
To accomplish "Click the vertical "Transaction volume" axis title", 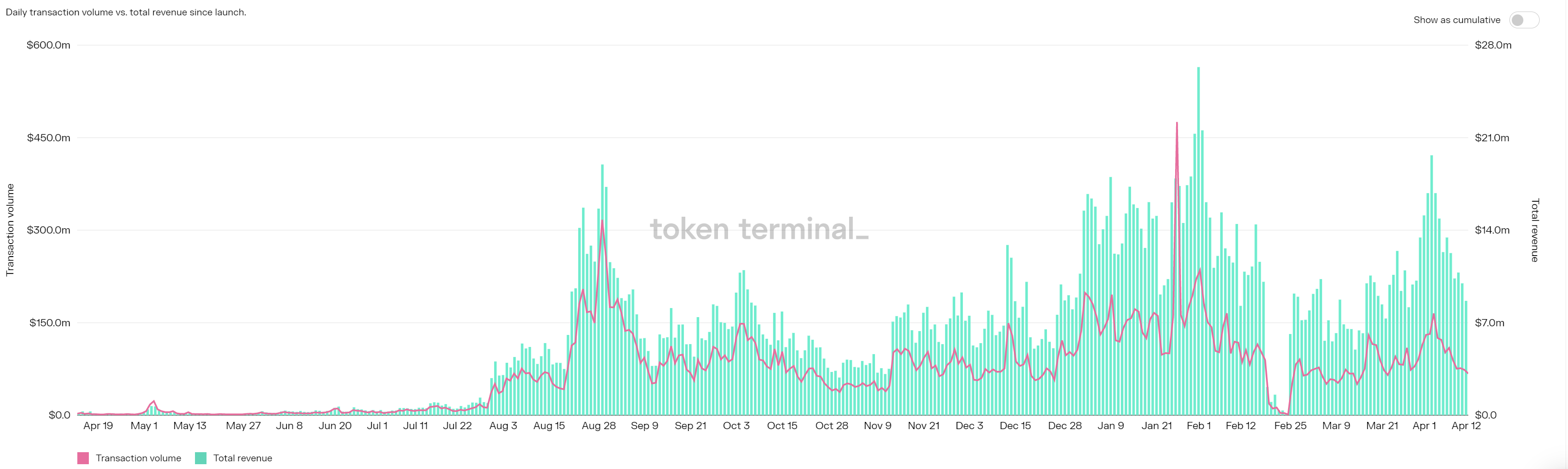I will pyautogui.click(x=10, y=230).
